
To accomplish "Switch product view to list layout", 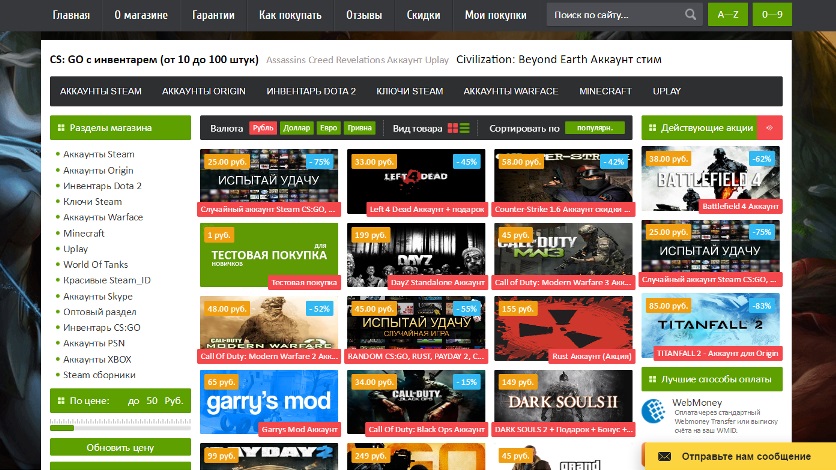I will point(465,128).
